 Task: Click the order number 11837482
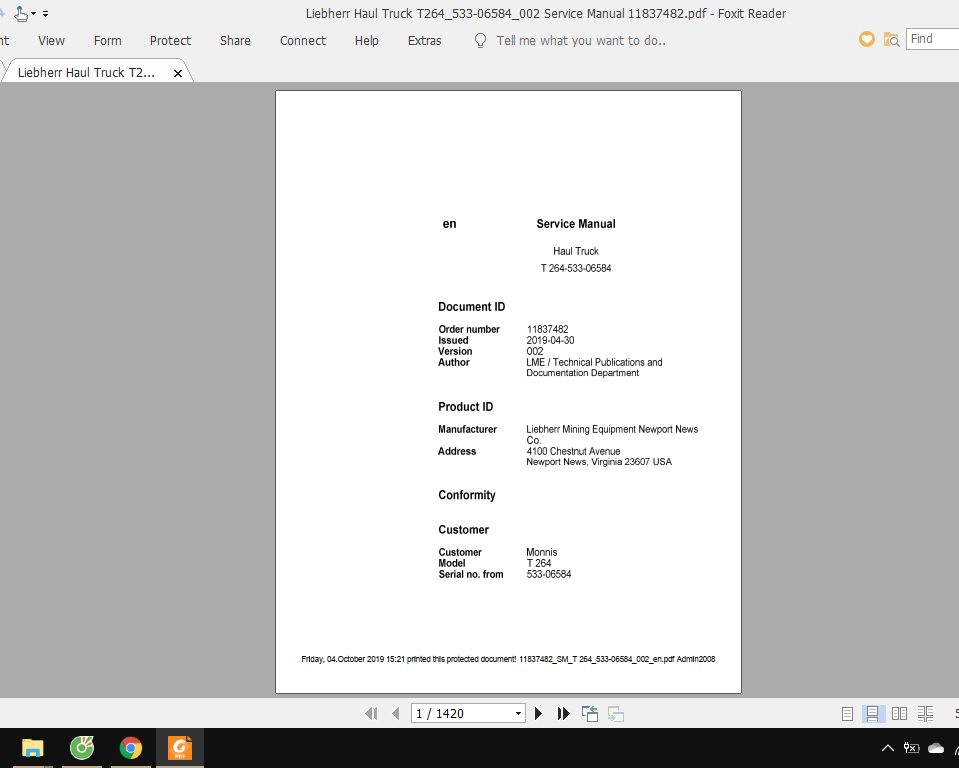tap(547, 329)
